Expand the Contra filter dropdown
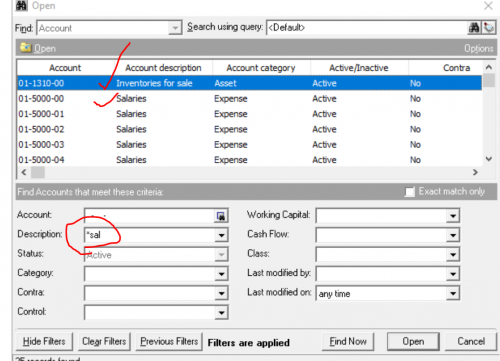 click(221, 294)
